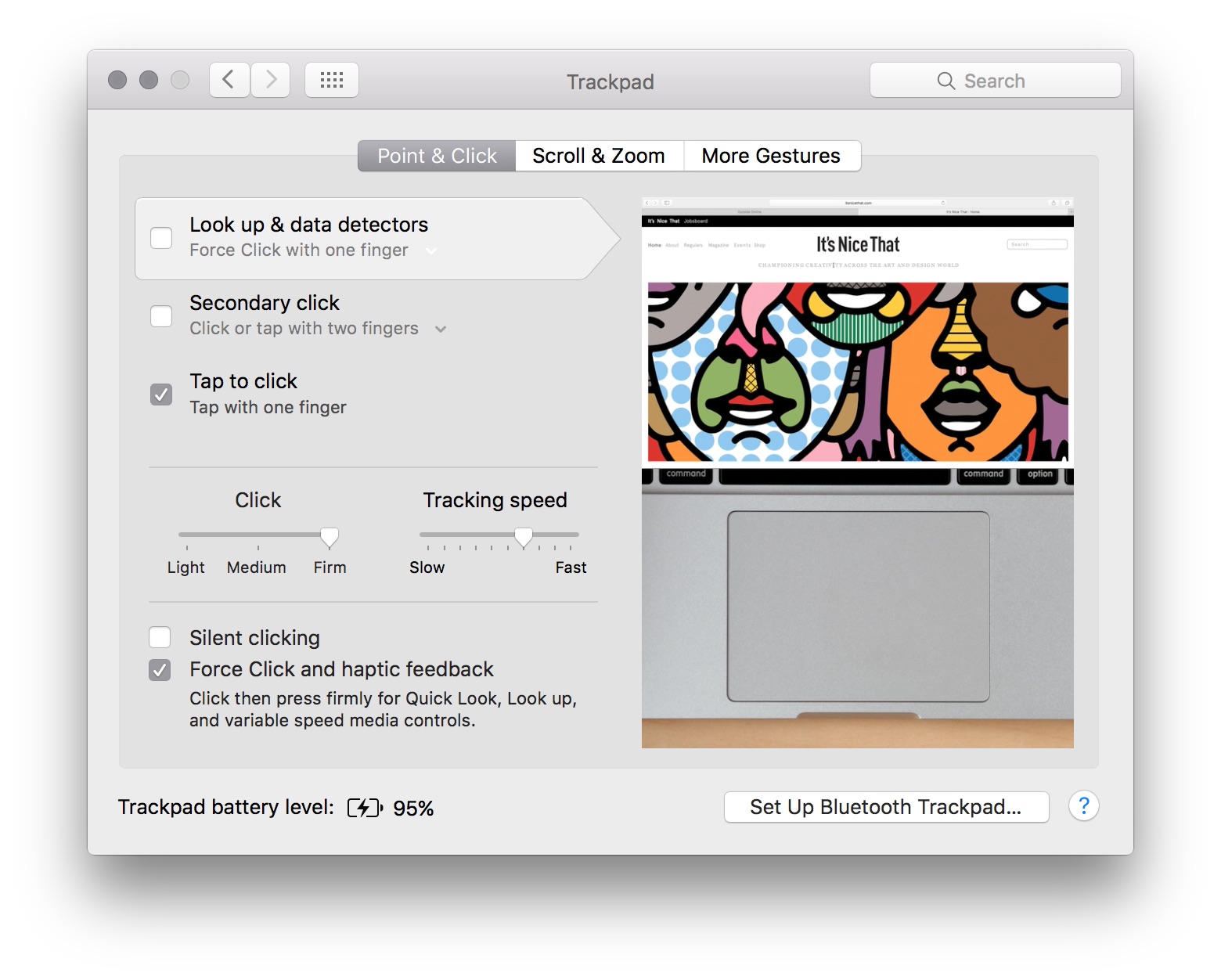Click the help question mark button
Viewport: 1221px width, 980px height.
1083,806
